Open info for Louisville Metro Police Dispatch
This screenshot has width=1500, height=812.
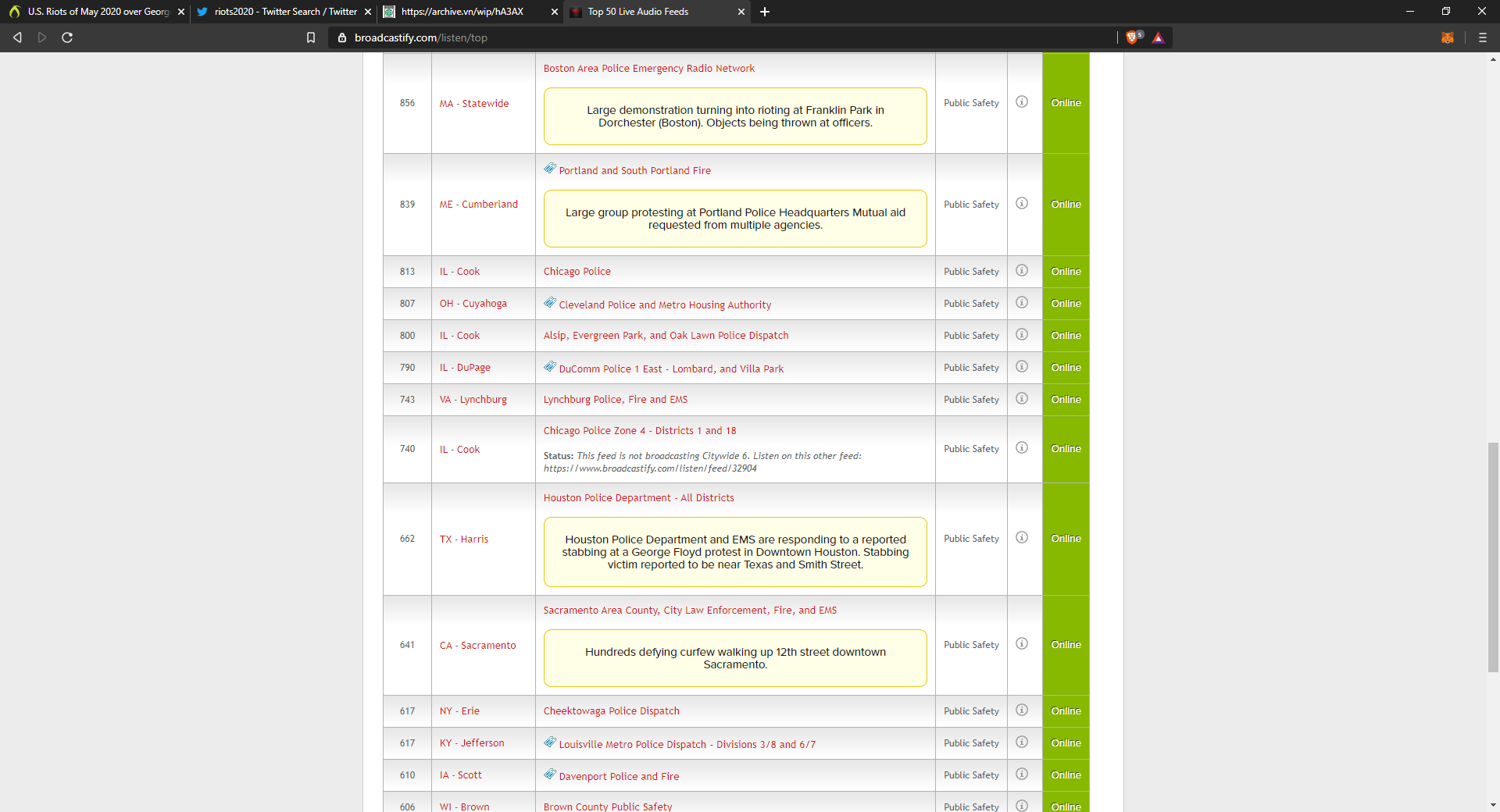[x=1021, y=743]
